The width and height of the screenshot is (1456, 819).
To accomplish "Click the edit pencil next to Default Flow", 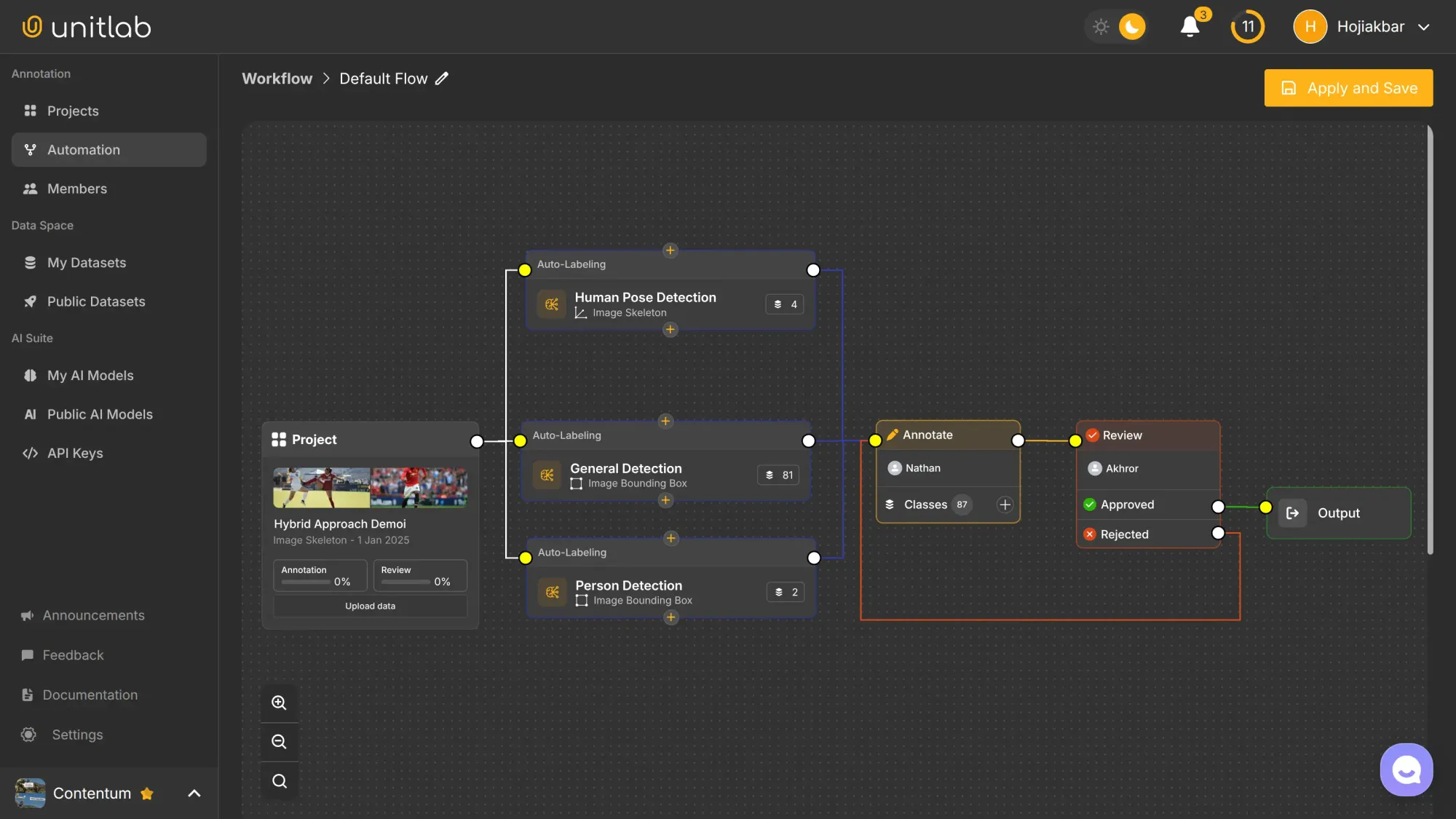I will click(443, 78).
